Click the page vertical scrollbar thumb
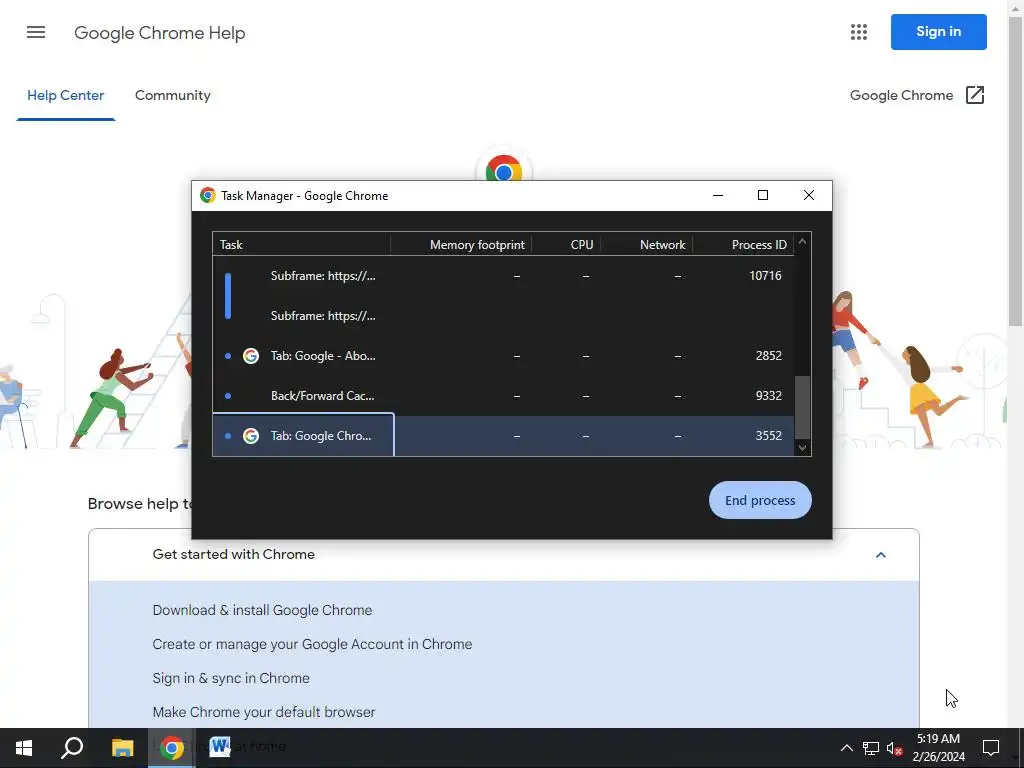The height and width of the screenshot is (768, 1024). [1015, 170]
